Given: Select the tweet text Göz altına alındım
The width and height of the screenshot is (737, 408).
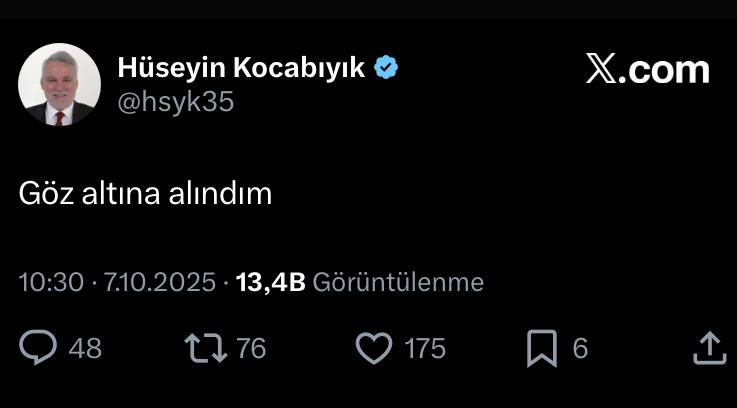Looking at the screenshot, I should [x=145, y=194].
